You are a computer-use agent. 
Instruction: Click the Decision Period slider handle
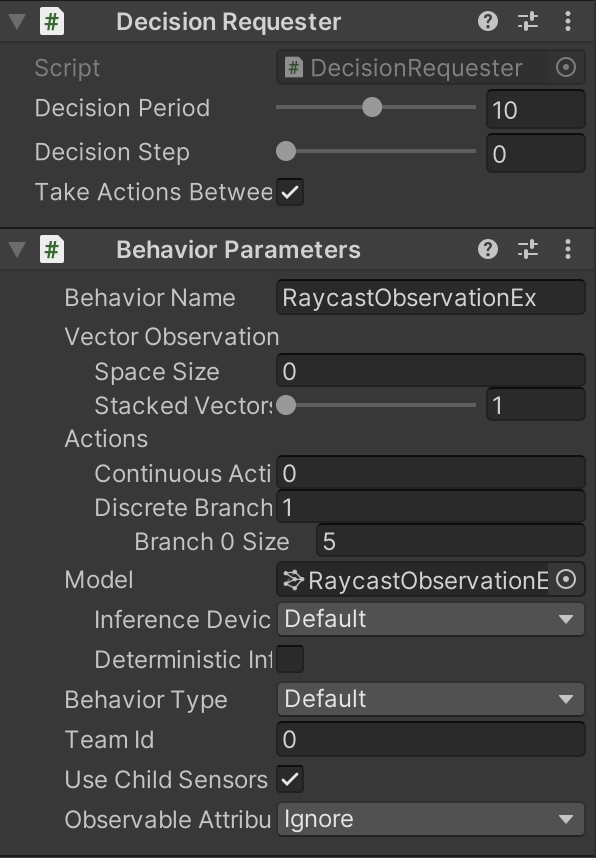[372, 107]
